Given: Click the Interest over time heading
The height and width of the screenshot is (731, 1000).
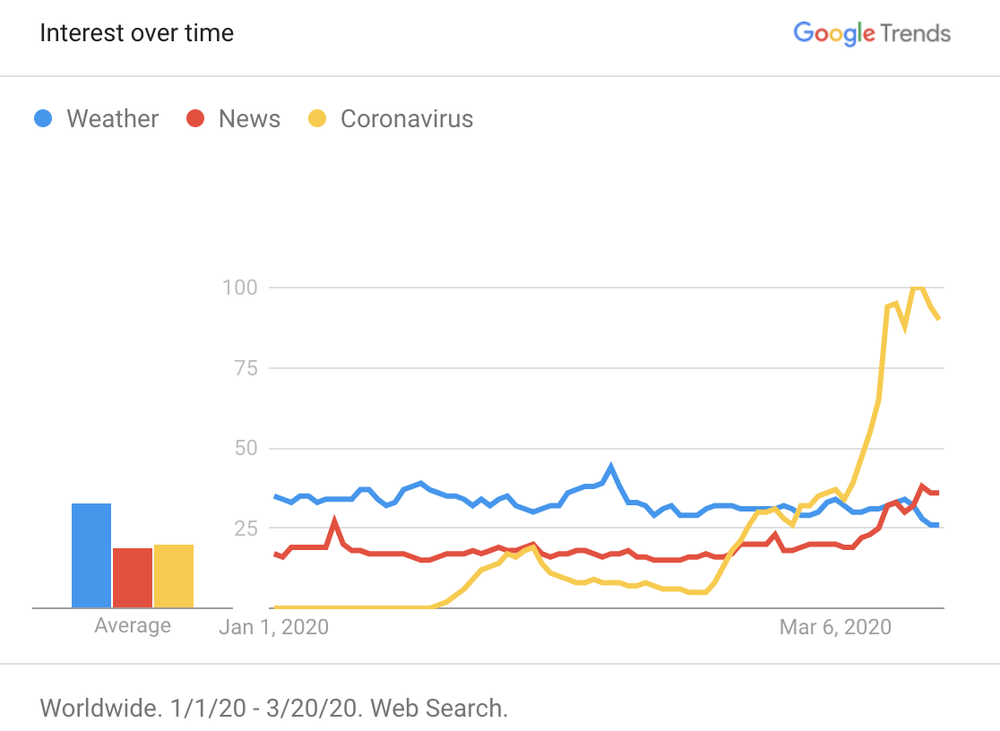Looking at the screenshot, I should coord(137,33).
